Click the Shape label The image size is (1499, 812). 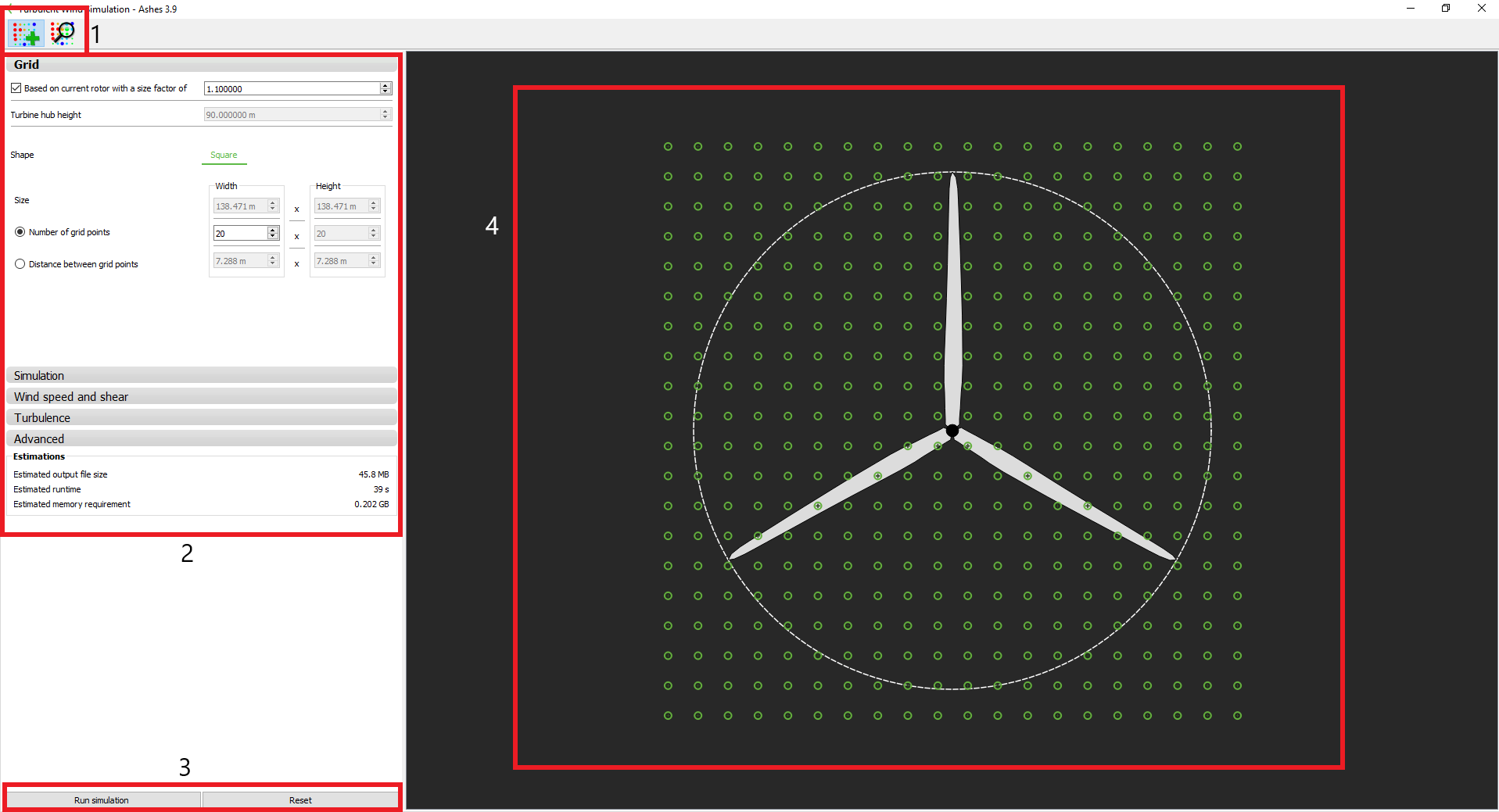22,155
